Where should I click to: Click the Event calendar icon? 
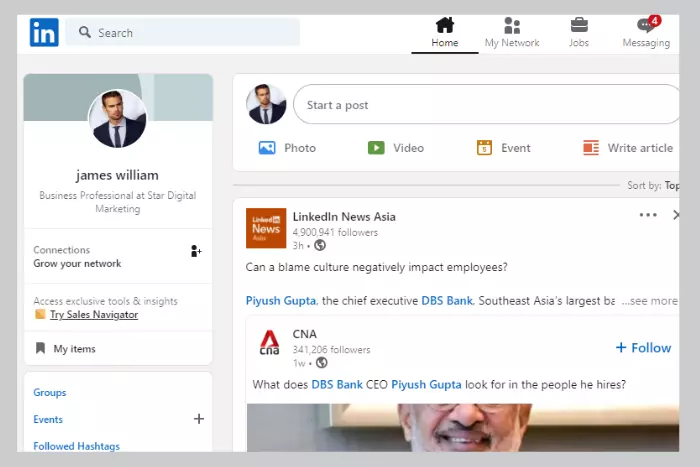click(484, 147)
